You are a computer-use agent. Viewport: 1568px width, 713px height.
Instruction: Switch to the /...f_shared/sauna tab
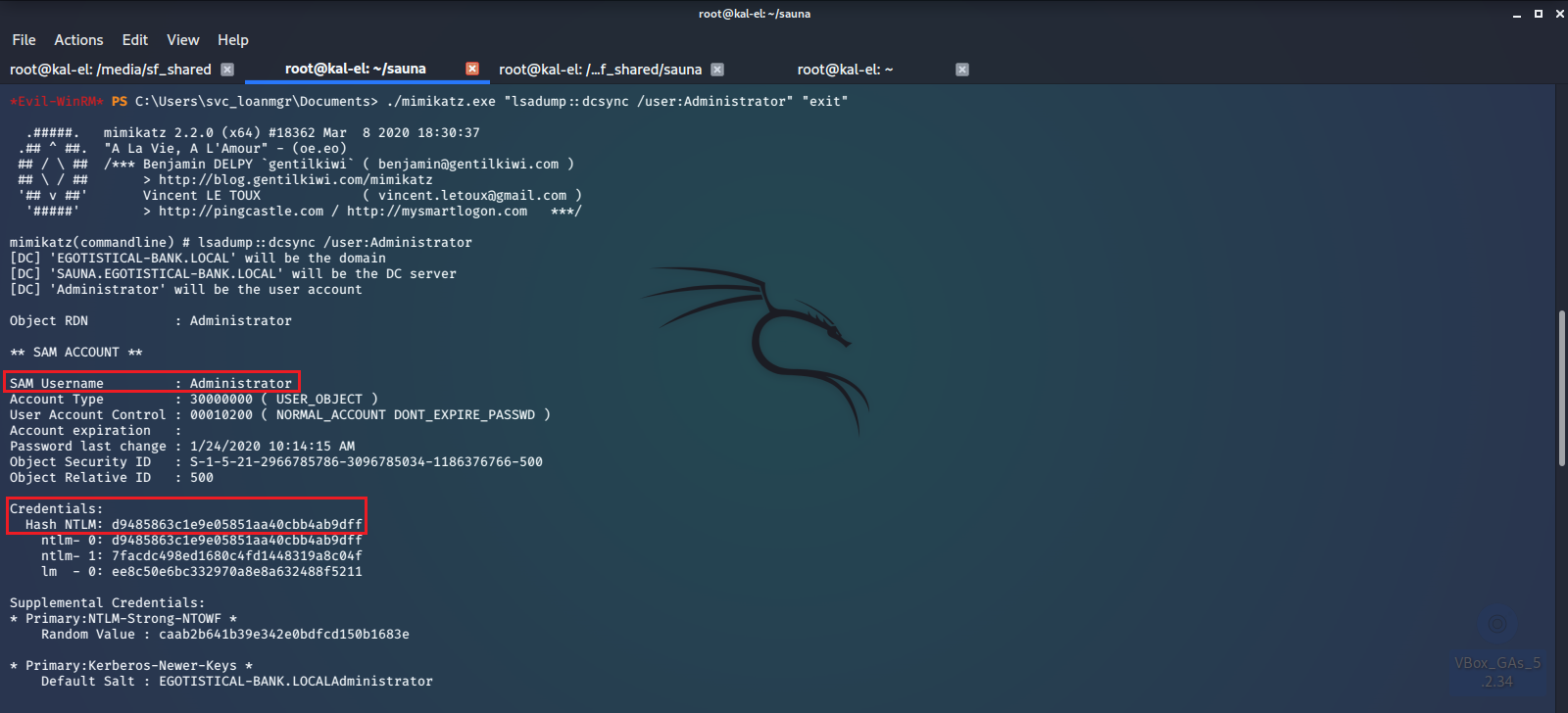point(601,70)
